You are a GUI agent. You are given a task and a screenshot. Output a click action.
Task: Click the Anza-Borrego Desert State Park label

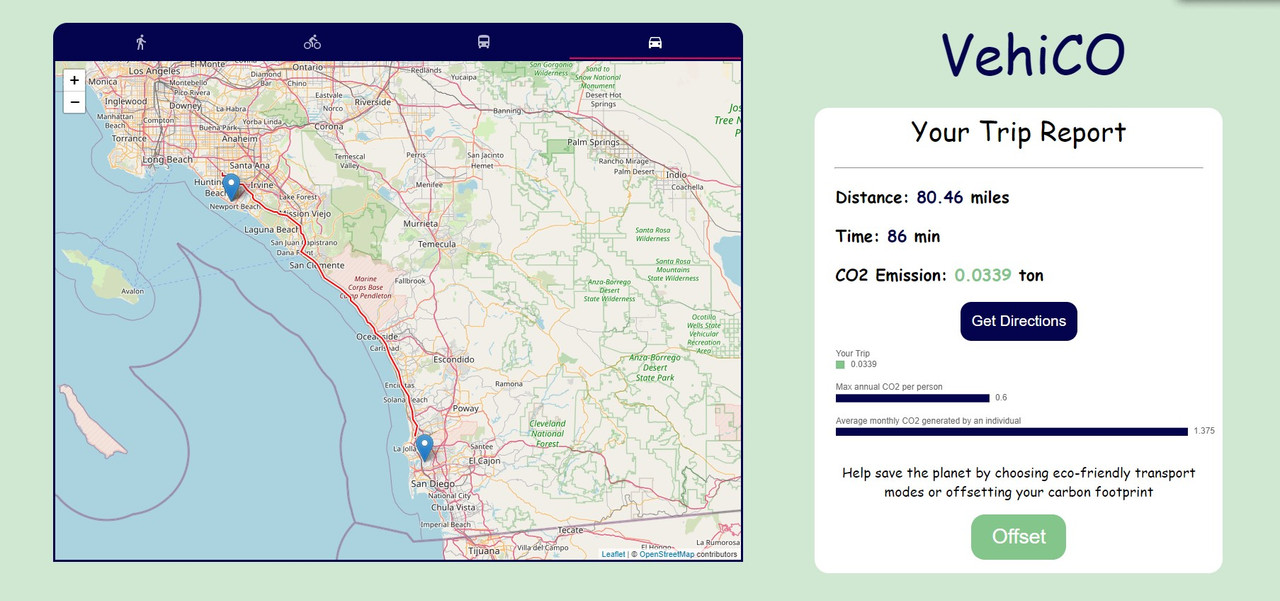pyautogui.click(x=655, y=367)
